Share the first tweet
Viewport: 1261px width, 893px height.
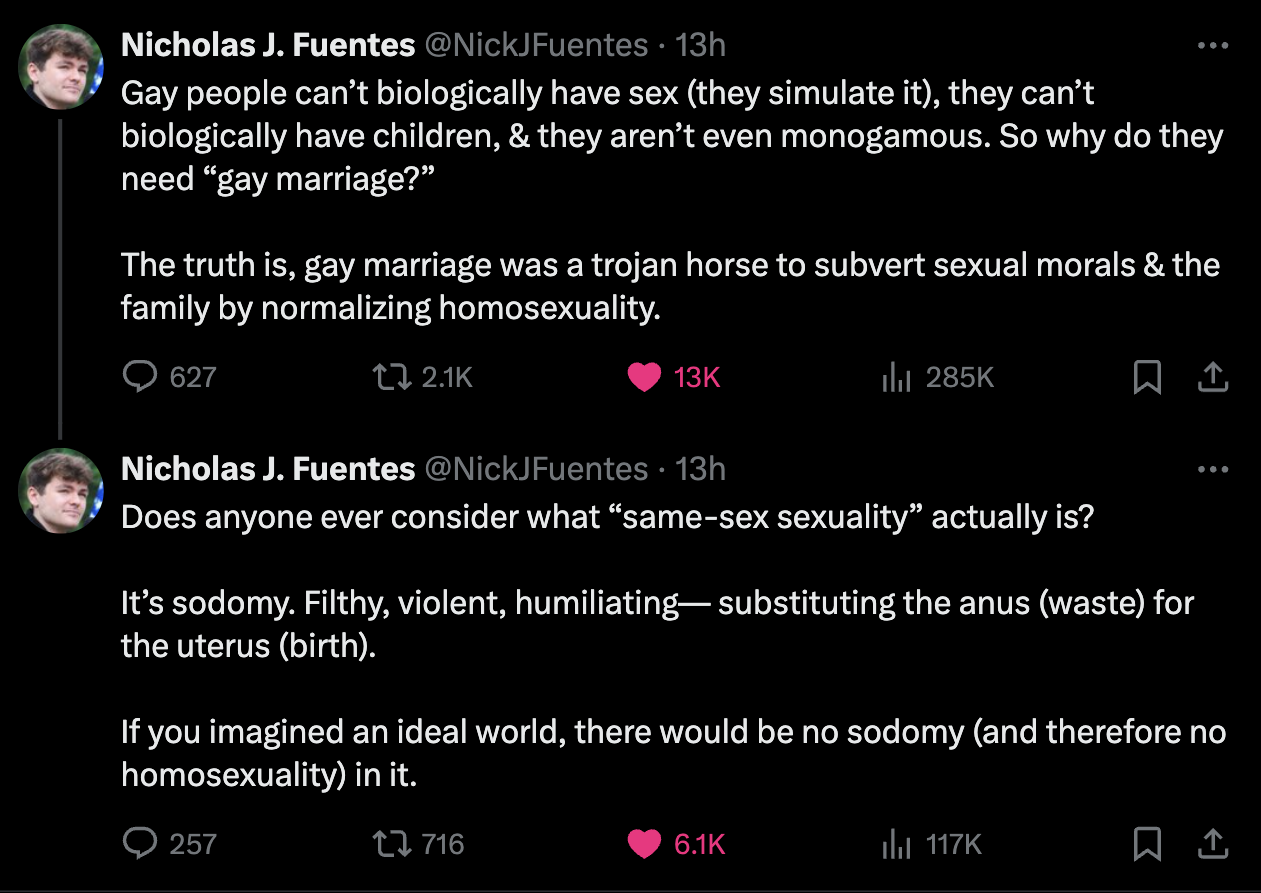click(x=1212, y=377)
